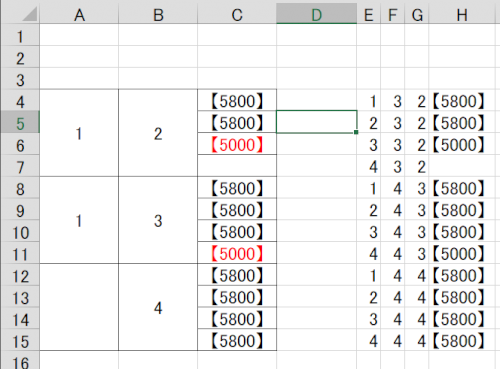
Task: Select merged cell A4:A7 with value 1
Action: click(x=79, y=133)
